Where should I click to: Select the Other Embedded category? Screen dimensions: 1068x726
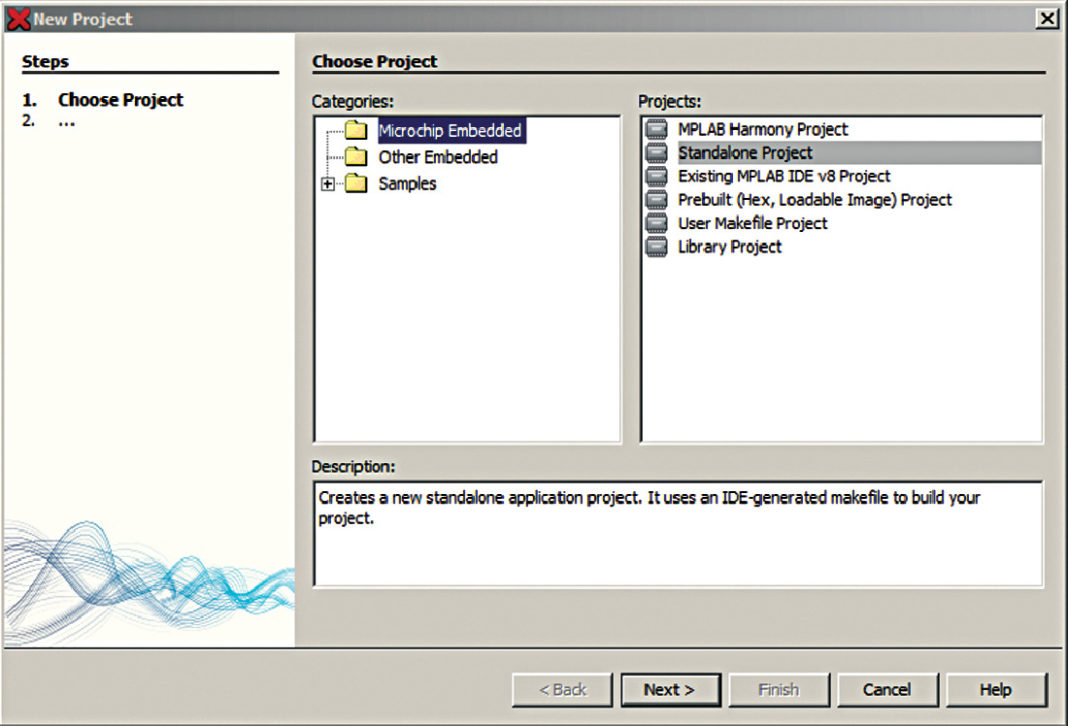pos(437,157)
